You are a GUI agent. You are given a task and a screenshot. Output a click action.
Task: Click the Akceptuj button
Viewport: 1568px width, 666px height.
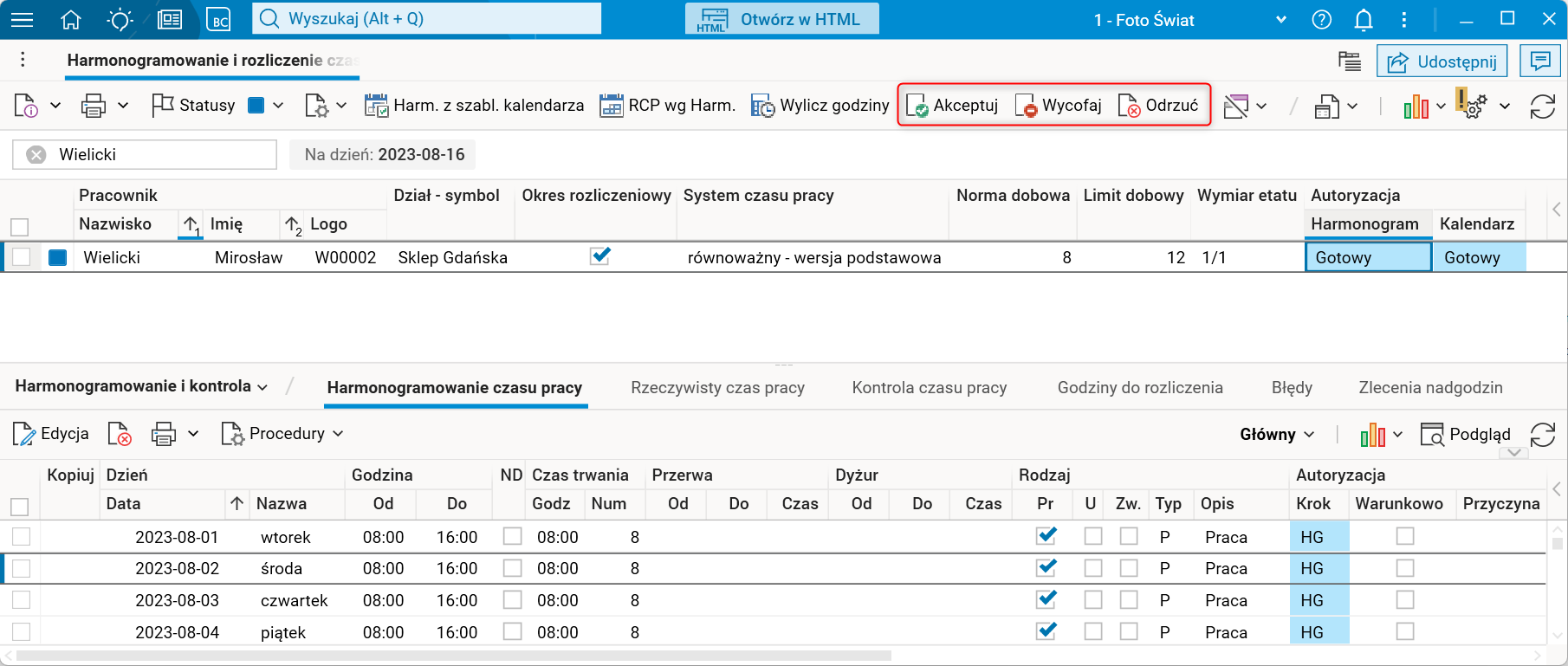pos(952,106)
